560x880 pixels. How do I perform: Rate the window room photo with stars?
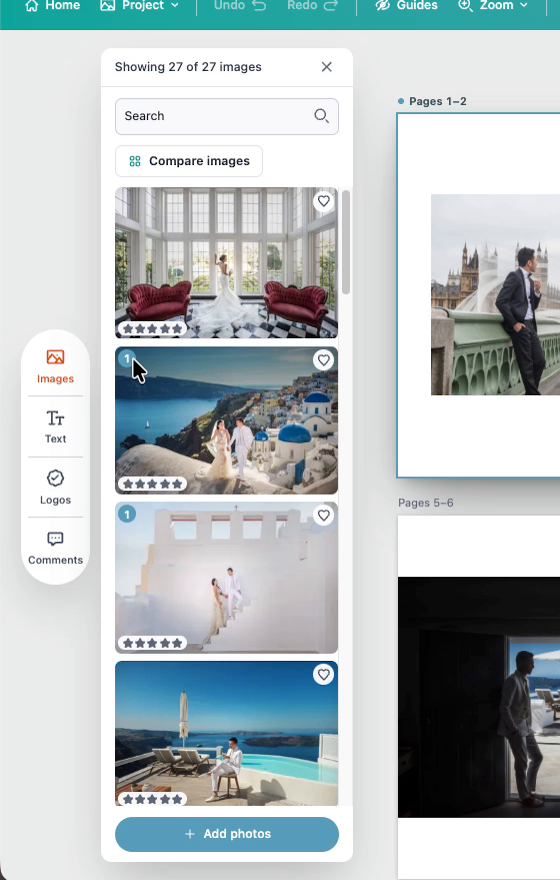pyautogui.click(x=152, y=329)
